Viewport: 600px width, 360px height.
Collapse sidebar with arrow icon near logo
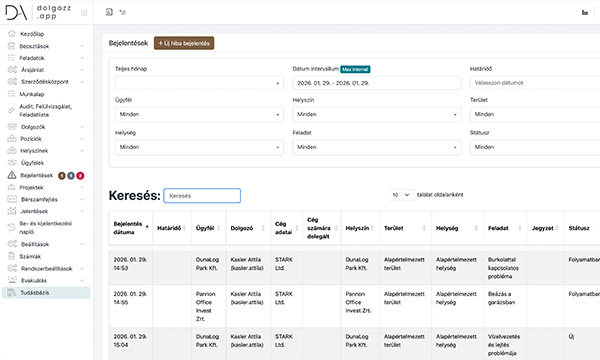pyautogui.click(x=84, y=13)
